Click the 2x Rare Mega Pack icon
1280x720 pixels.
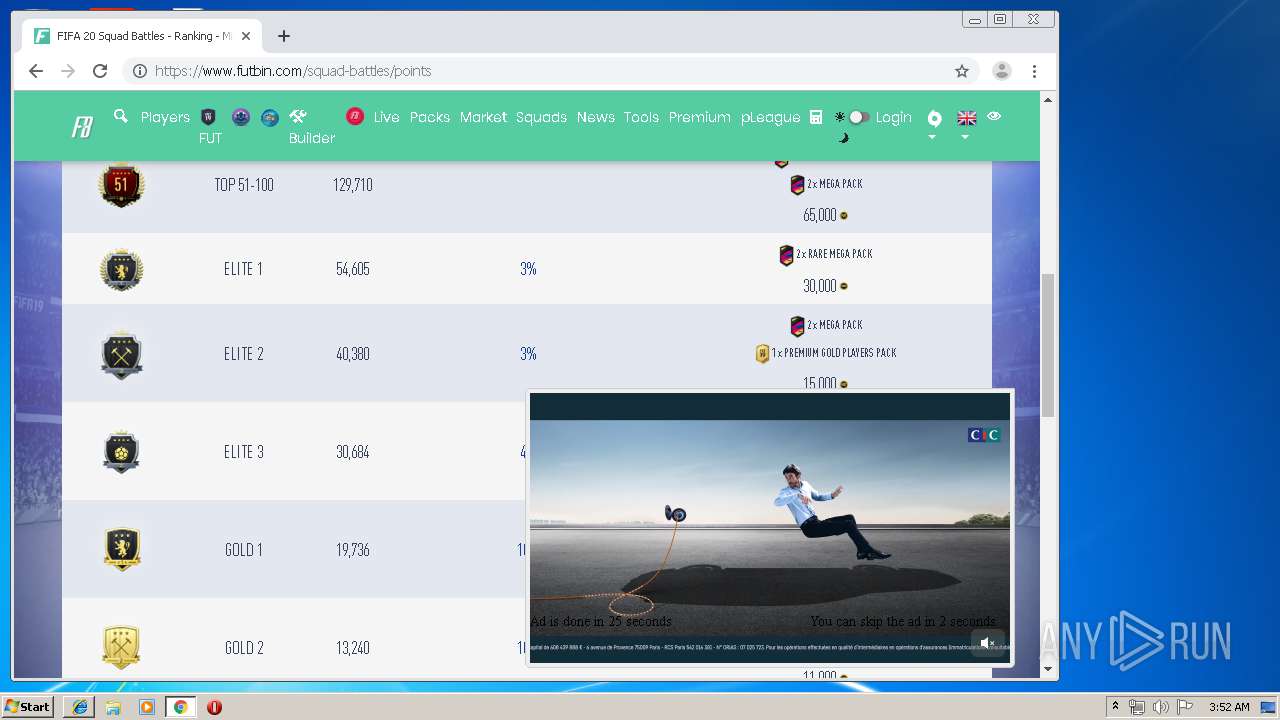click(x=786, y=255)
